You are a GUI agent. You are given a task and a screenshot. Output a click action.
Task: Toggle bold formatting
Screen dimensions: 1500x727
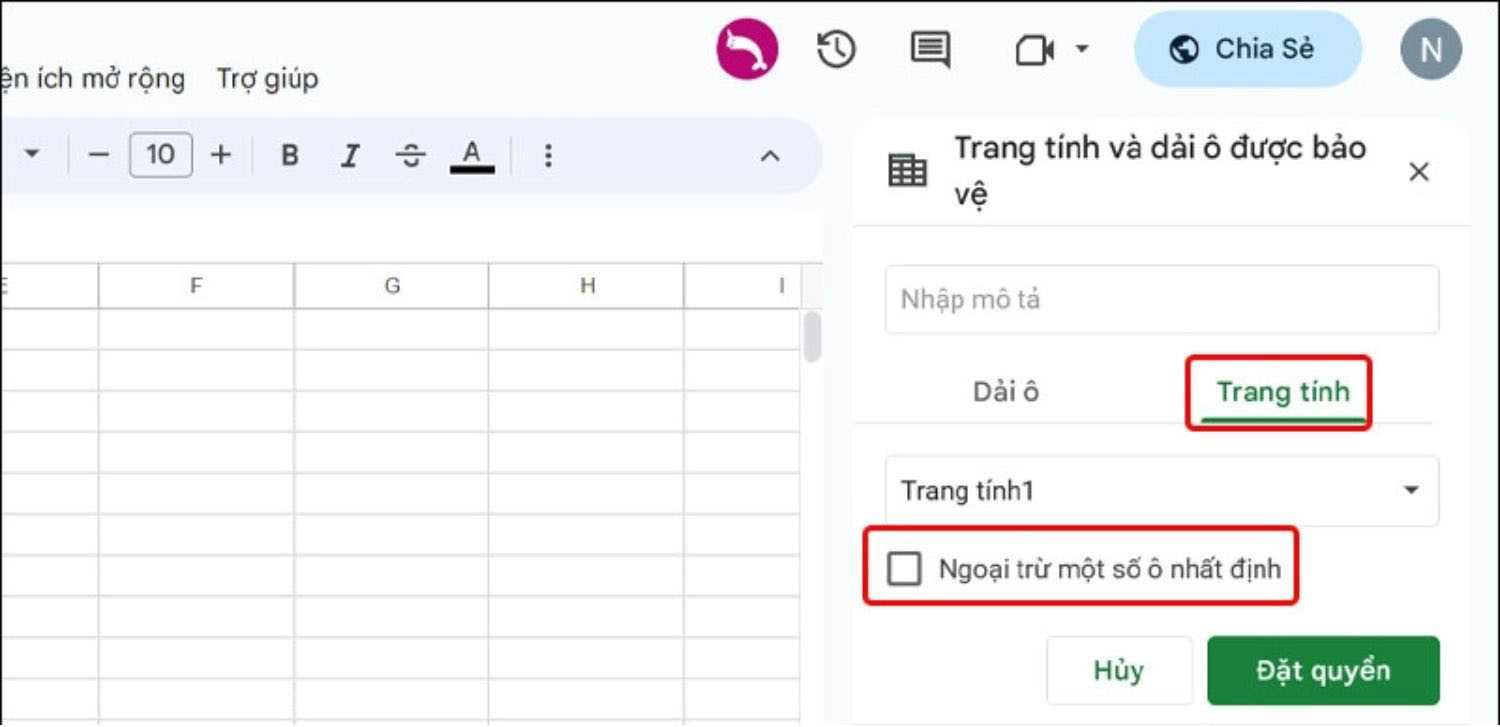tap(290, 155)
